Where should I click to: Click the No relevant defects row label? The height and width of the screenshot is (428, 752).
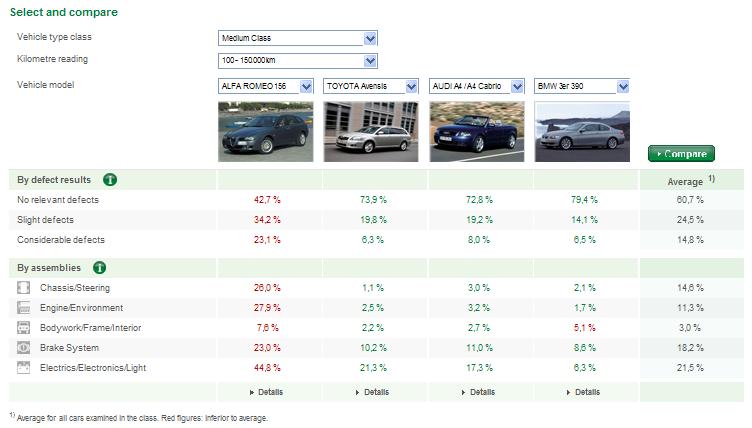pyautogui.click(x=58, y=200)
